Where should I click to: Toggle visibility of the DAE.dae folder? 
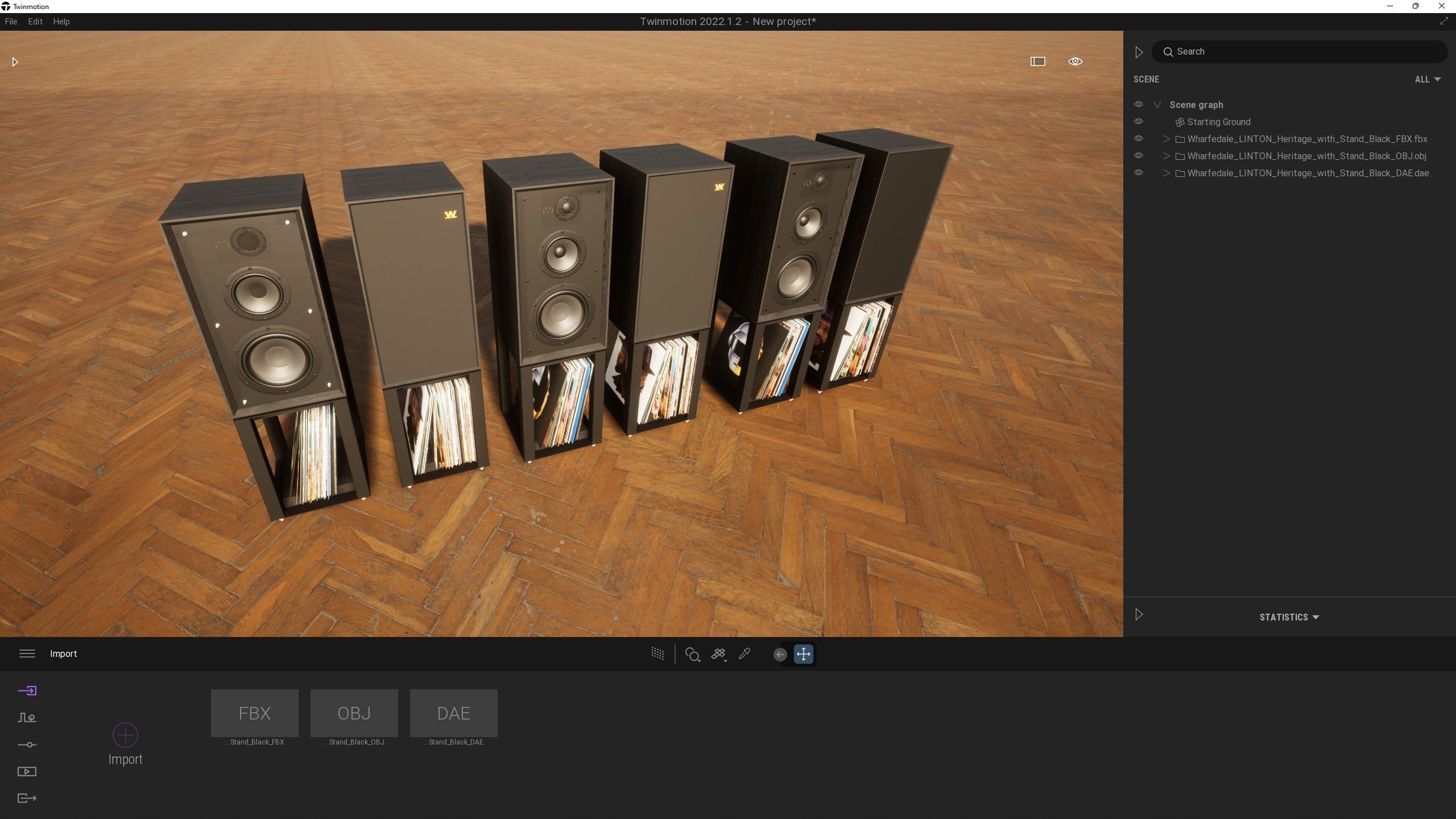1138,173
